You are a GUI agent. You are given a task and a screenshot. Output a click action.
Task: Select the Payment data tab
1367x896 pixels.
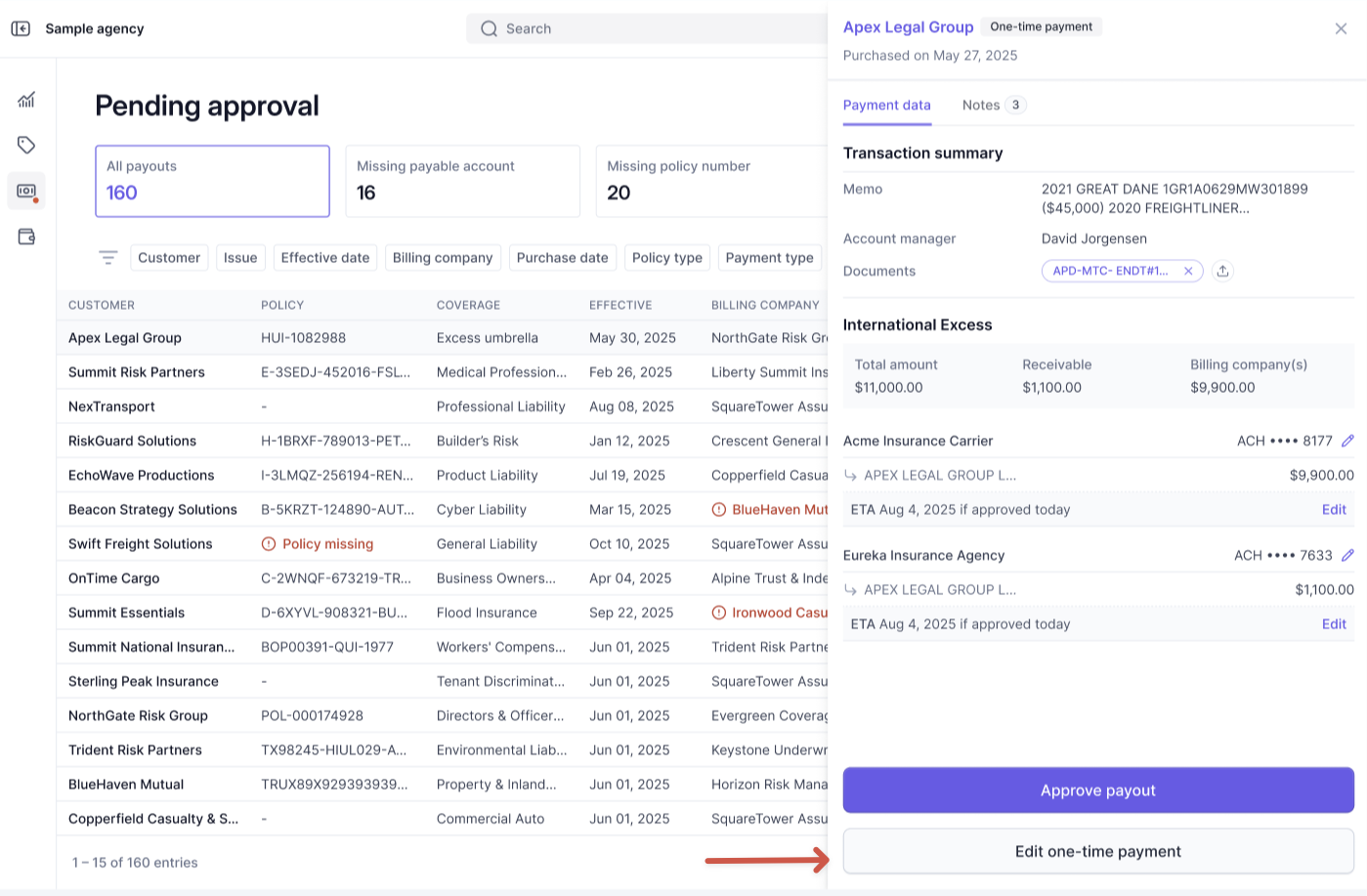coord(887,105)
